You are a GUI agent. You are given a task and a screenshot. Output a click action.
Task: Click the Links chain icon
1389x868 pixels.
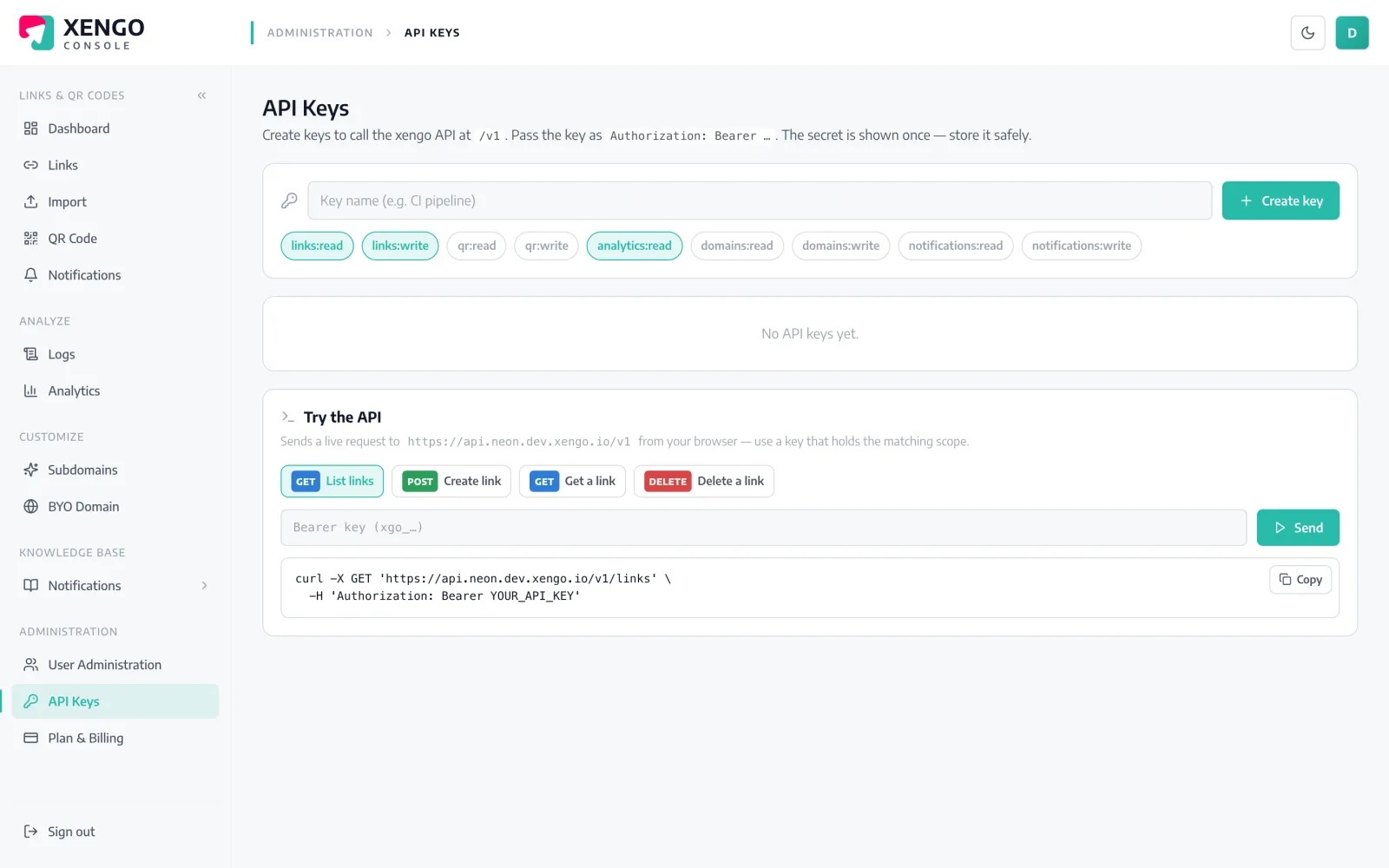(30, 165)
